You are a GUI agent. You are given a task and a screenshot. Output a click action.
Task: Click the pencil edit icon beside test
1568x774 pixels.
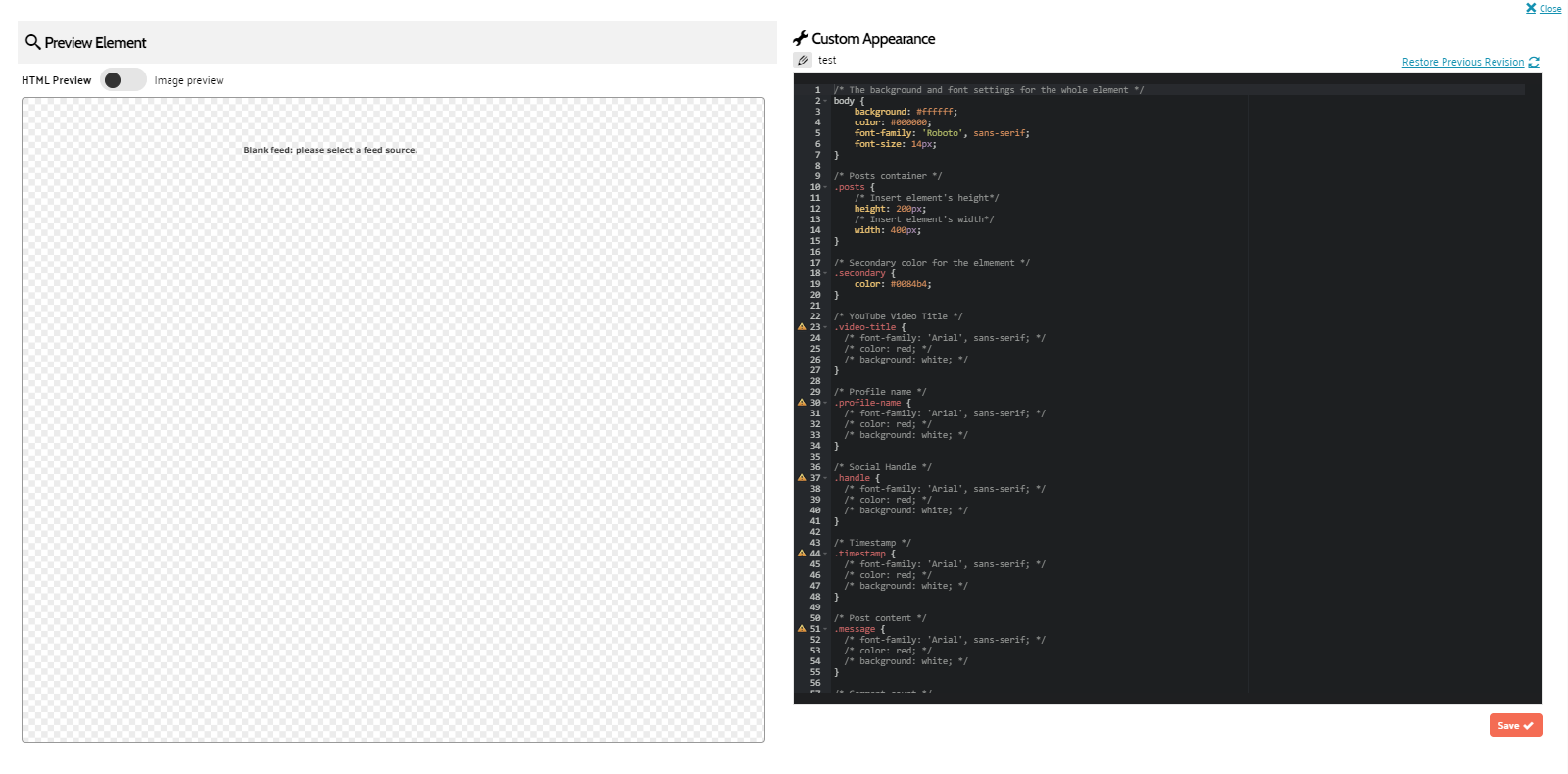(x=803, y=61)
